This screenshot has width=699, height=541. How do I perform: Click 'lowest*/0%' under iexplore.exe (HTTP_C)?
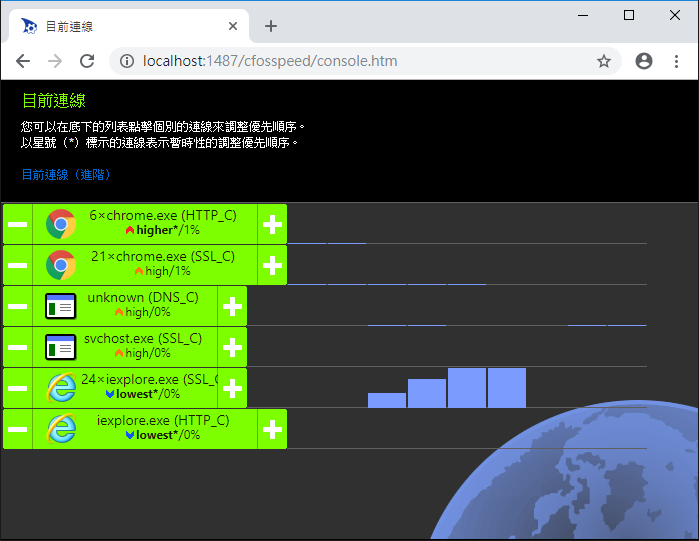pos(163,435)
